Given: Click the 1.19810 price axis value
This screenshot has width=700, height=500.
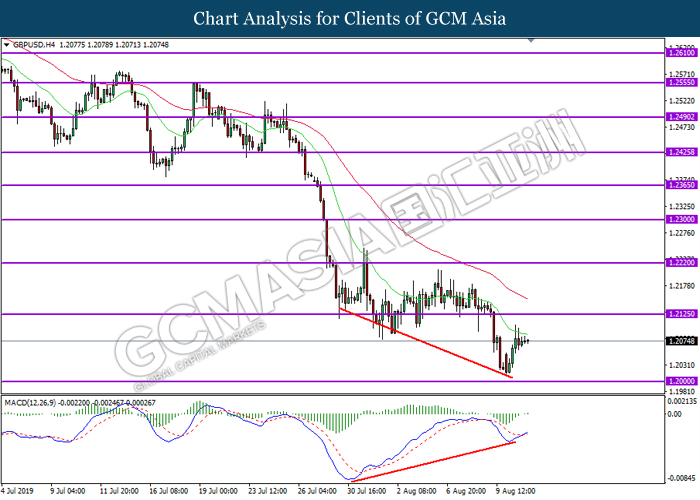Looking at the screenshot, I should coord(681,391).
